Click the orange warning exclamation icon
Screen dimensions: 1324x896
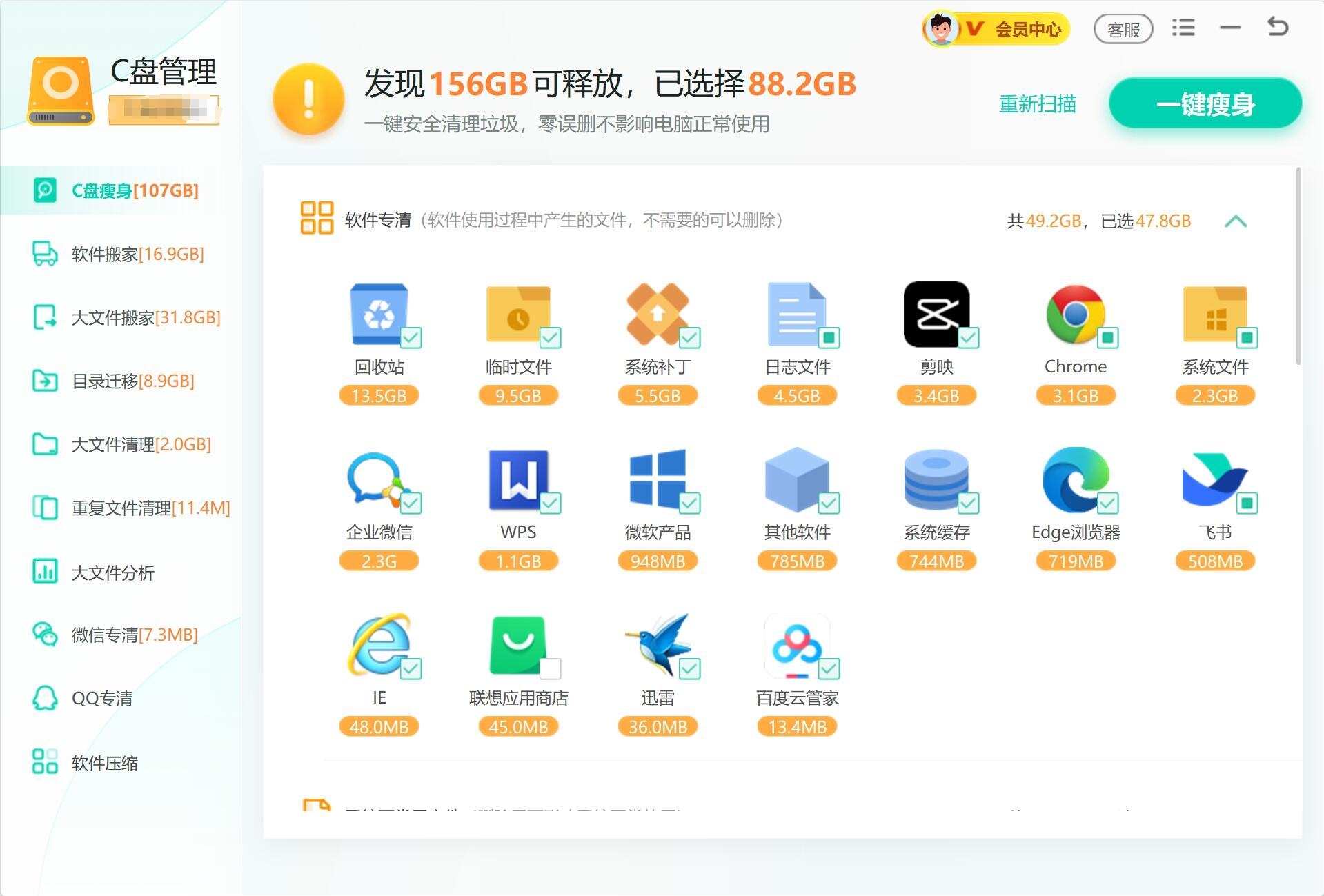[x=308, y=99]
